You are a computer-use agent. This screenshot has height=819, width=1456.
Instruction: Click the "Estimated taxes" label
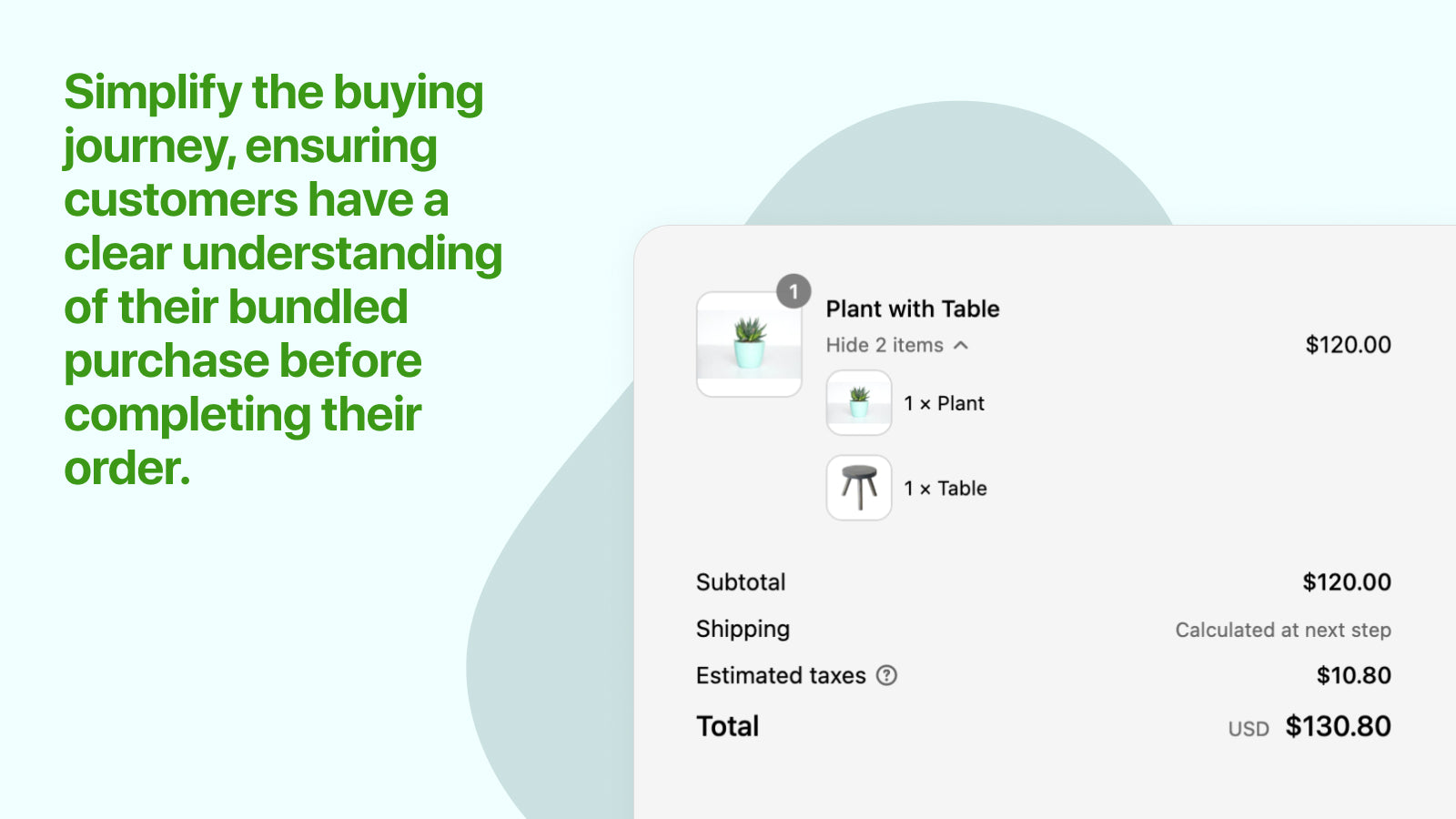[781, 675]
